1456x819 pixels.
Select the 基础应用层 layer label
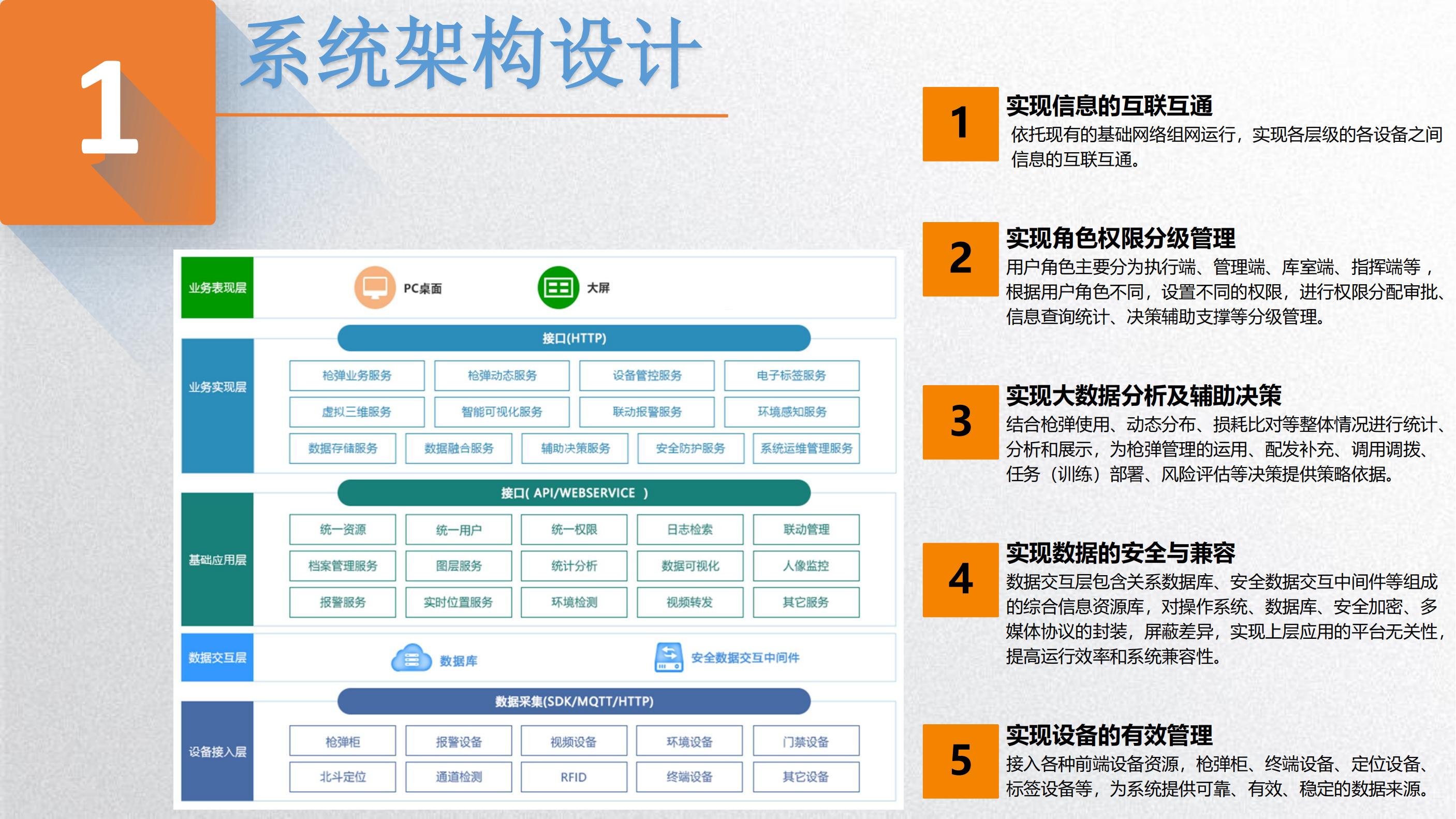pos(217,560)
